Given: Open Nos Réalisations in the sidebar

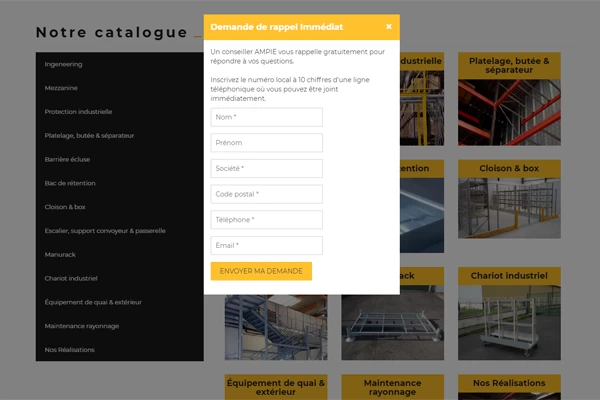Looking at the screenshot, I should pos(69,350).
